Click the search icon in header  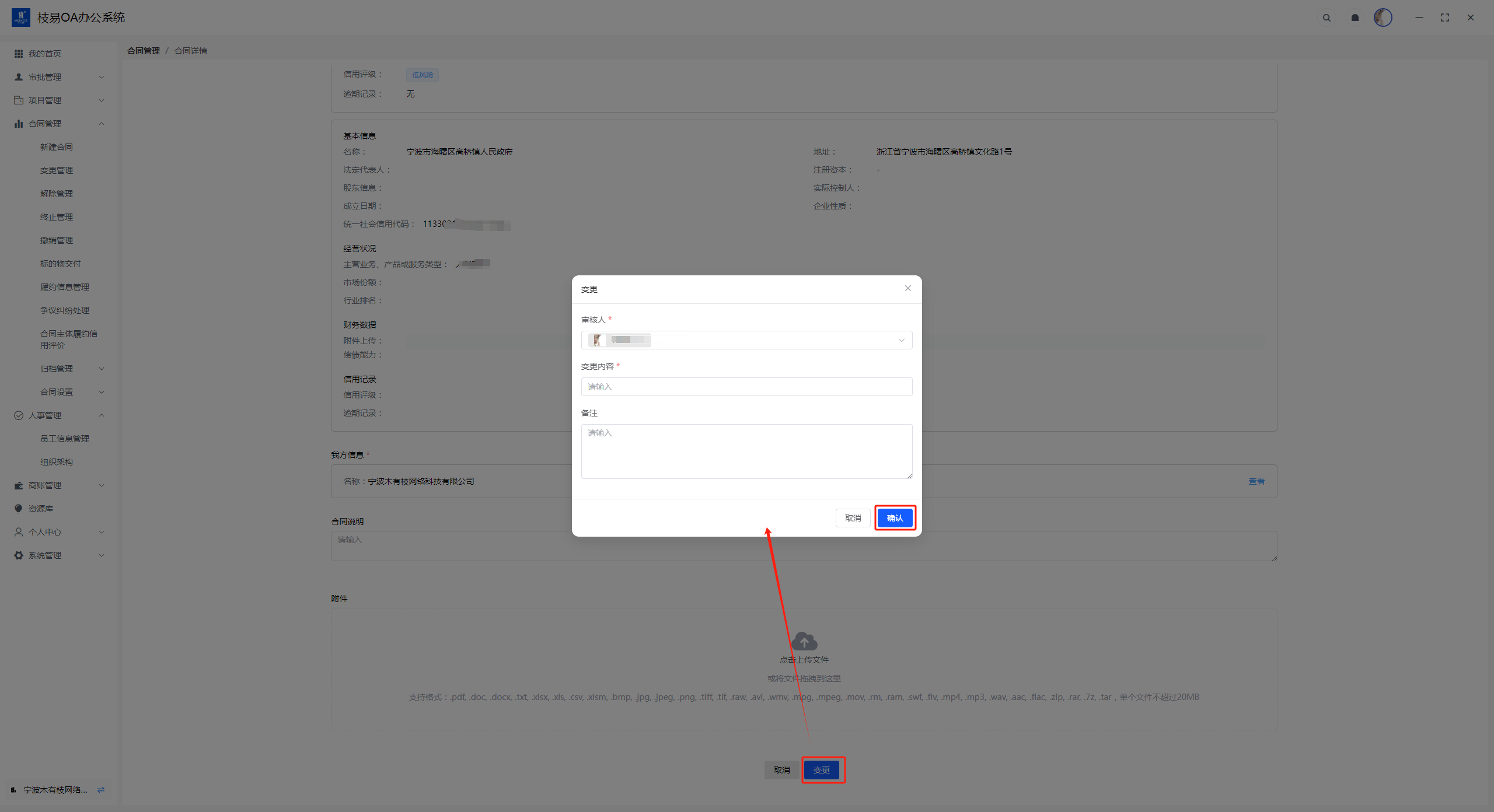pyautogui.click(x=1327, y=18)
